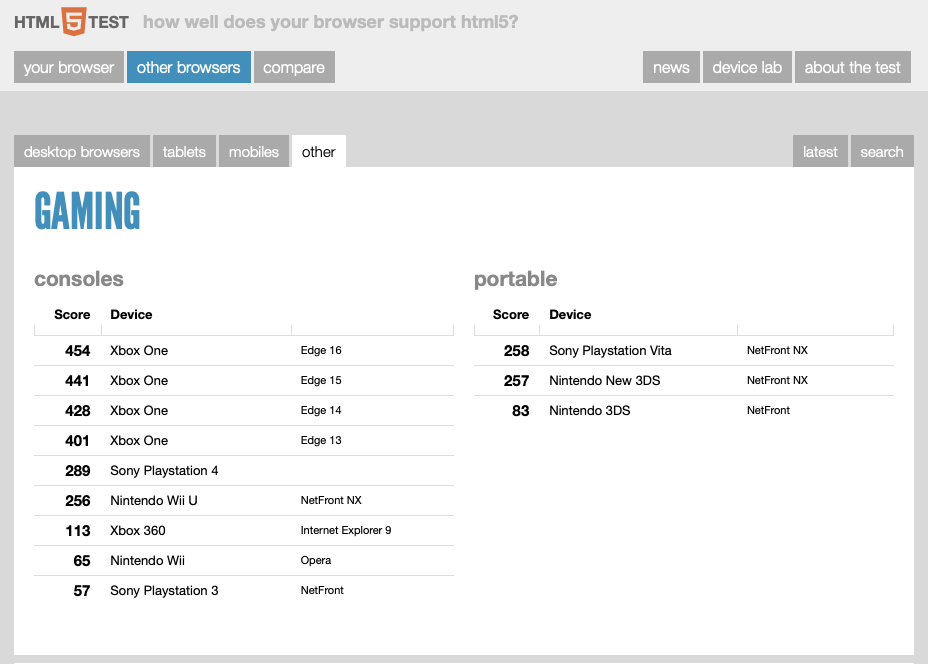
Task: Switch to tablets tab
Action: click(184, 152)
